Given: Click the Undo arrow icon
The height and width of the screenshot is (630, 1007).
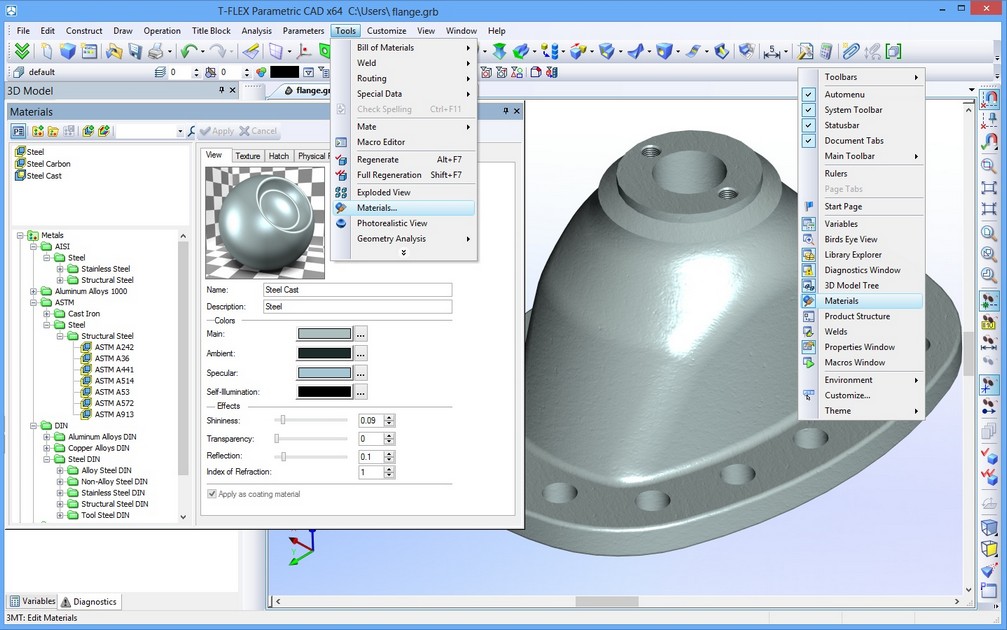Looking at the screenshot, I should [x=188, y=51].
